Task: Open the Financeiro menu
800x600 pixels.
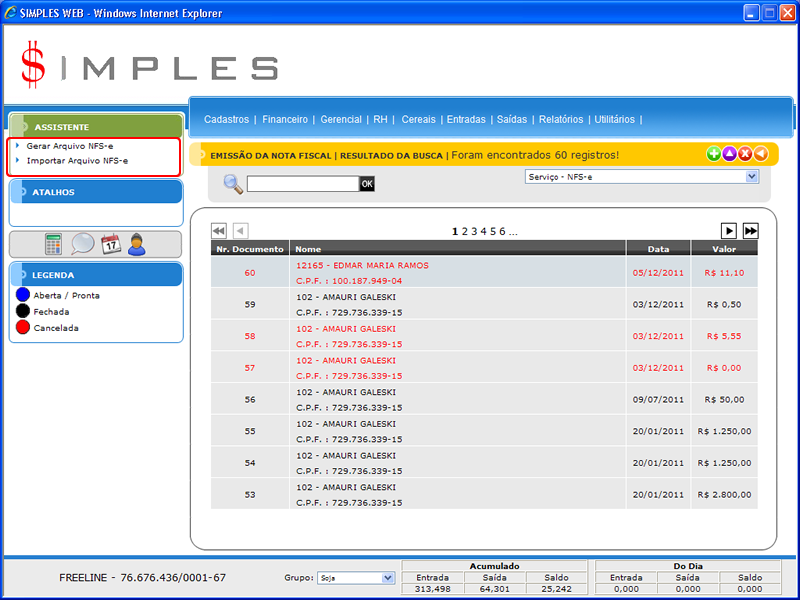Action: point(285,119)
